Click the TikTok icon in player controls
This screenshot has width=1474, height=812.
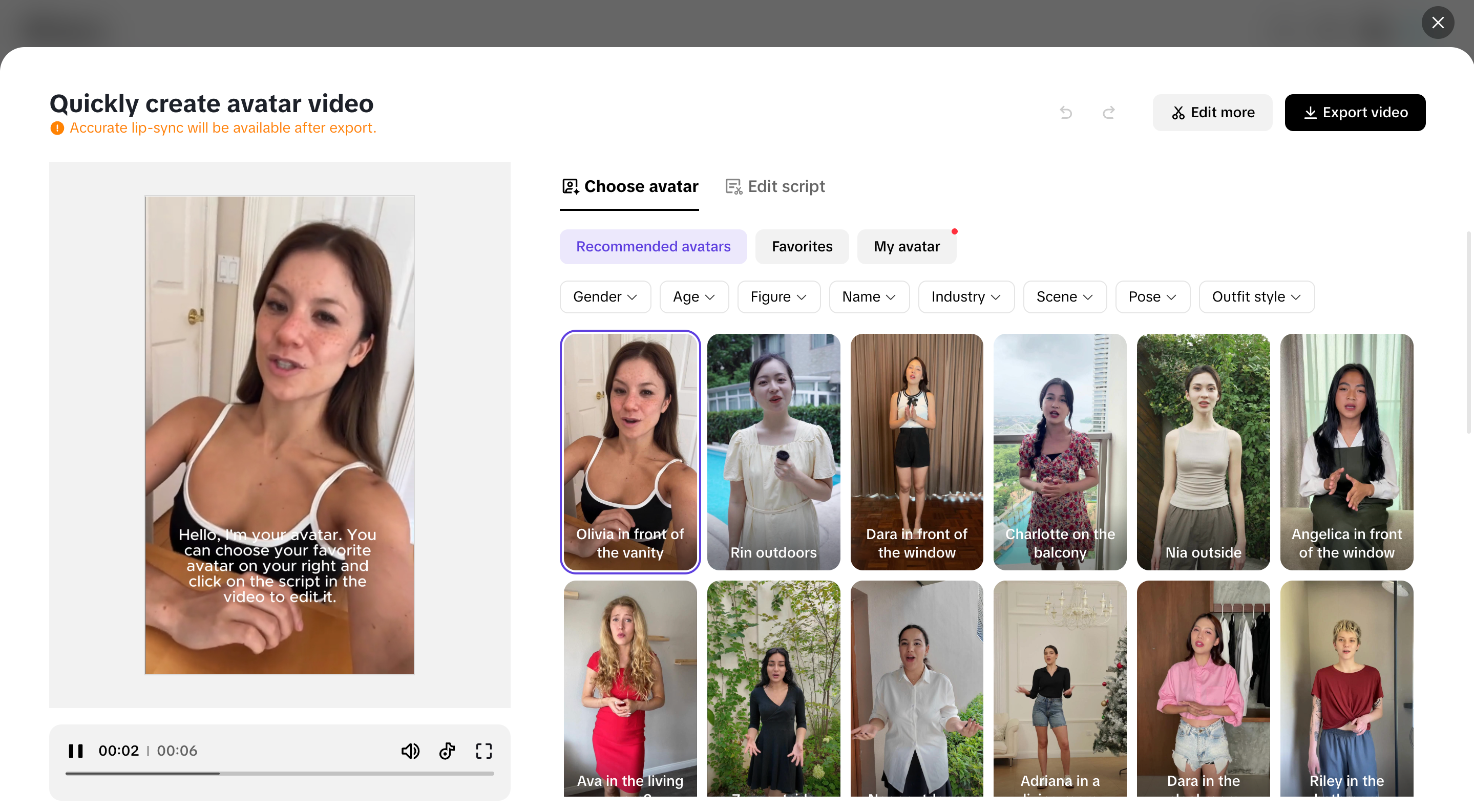pos(447,750)
